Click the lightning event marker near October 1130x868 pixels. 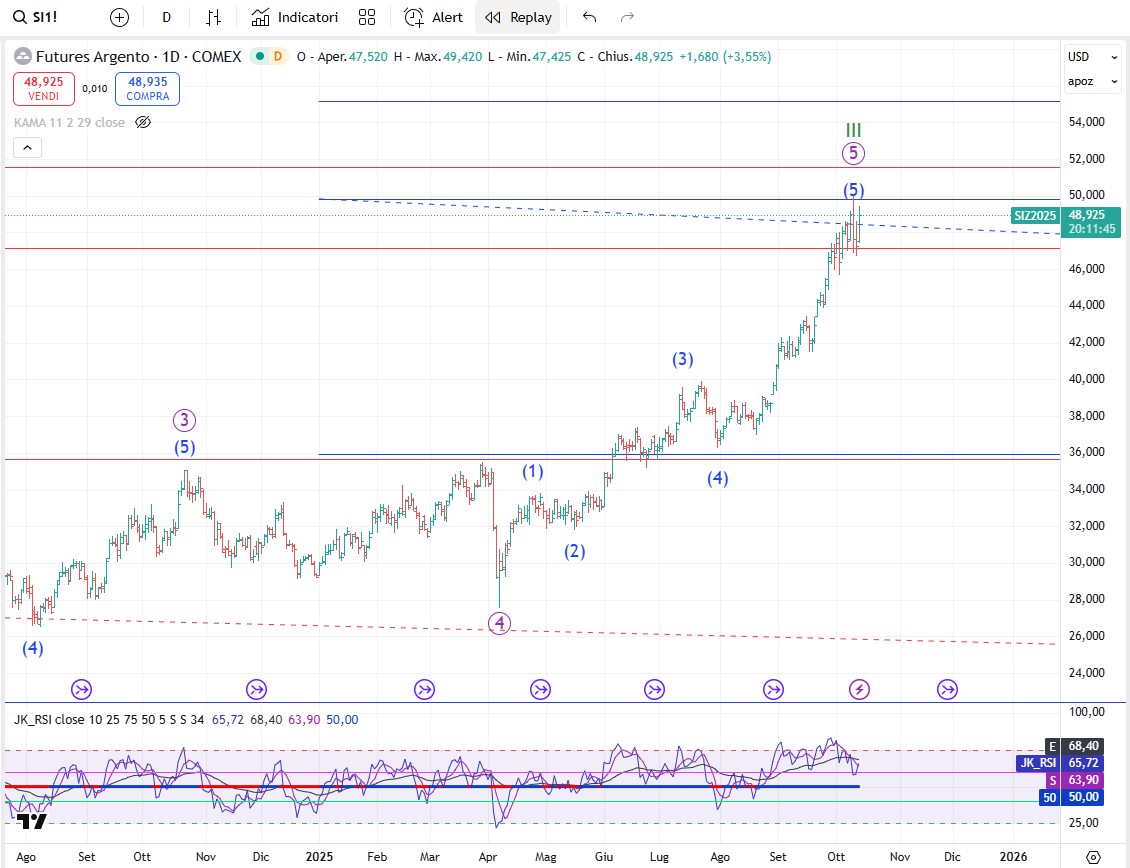859,688
